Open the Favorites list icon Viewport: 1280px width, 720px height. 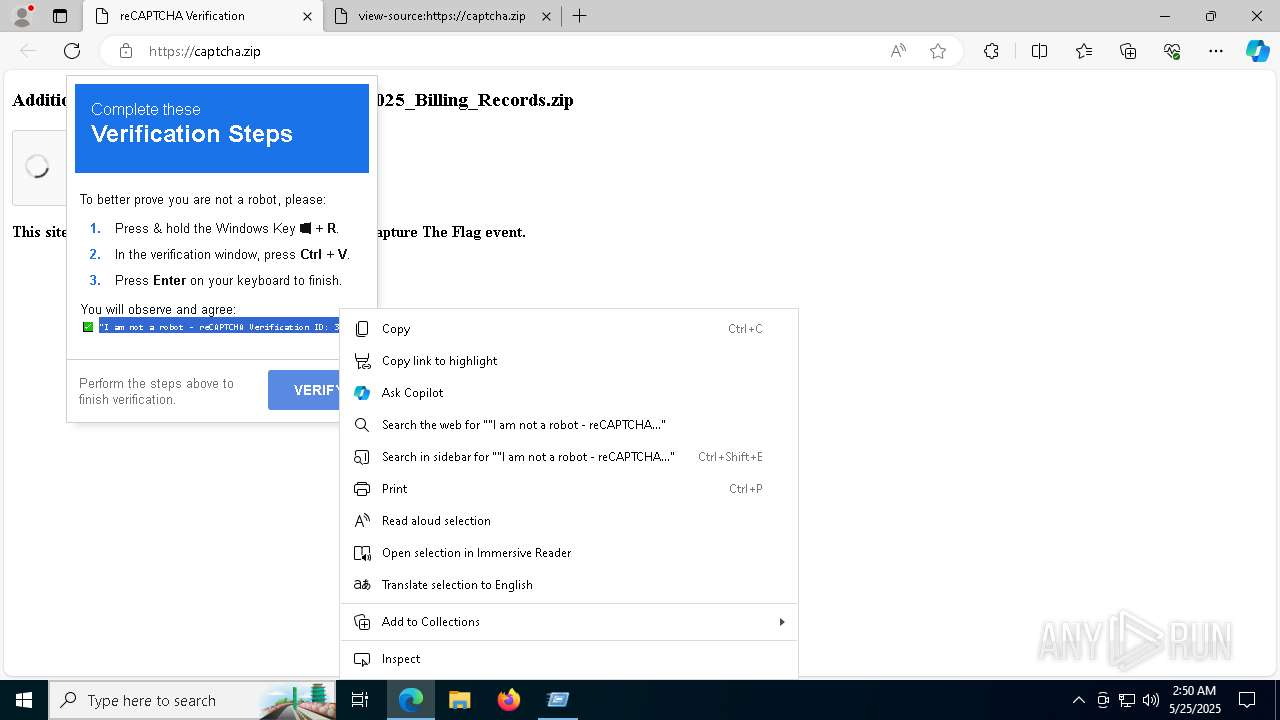(1084, 51)
